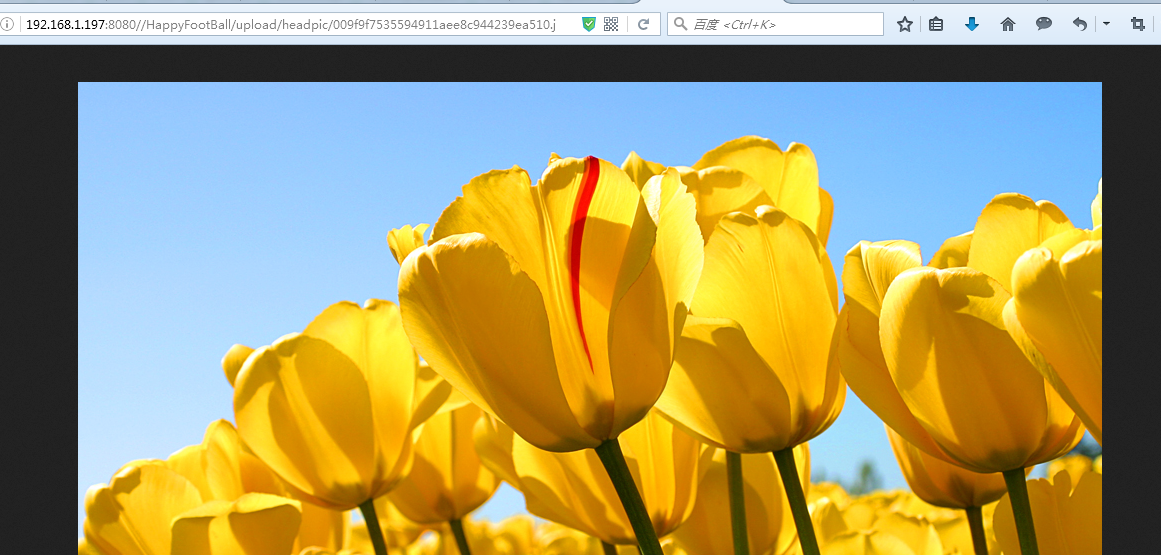Expand the dropdown arrow beside undo icon

1106,24
